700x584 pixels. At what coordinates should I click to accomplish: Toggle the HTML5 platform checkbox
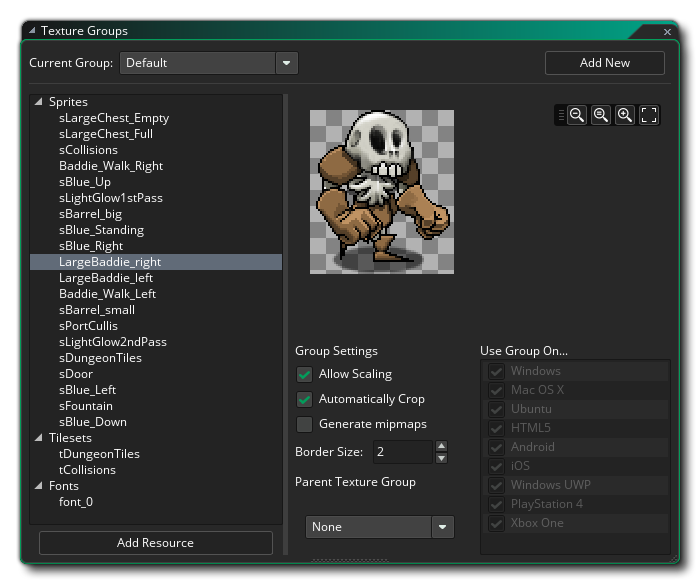click(x=496, y=428)
